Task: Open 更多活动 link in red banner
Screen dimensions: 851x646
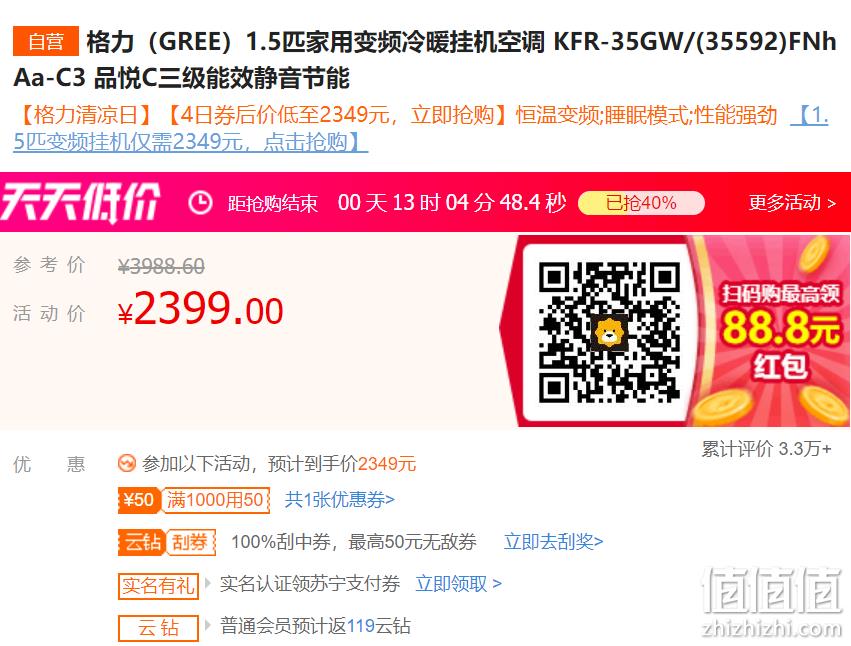Action: click(792, 202)
